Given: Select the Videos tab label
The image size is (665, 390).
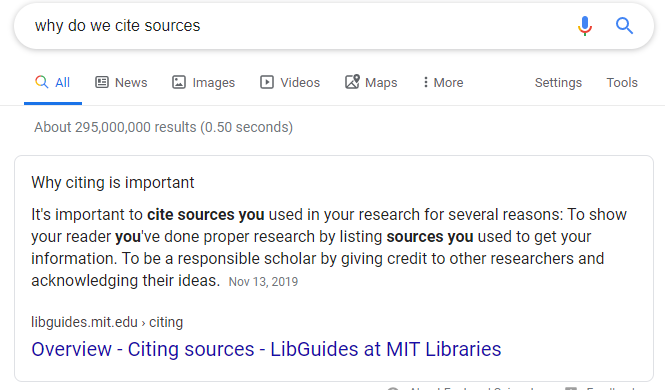Looking at the screenshot, I should pos(300,82).
